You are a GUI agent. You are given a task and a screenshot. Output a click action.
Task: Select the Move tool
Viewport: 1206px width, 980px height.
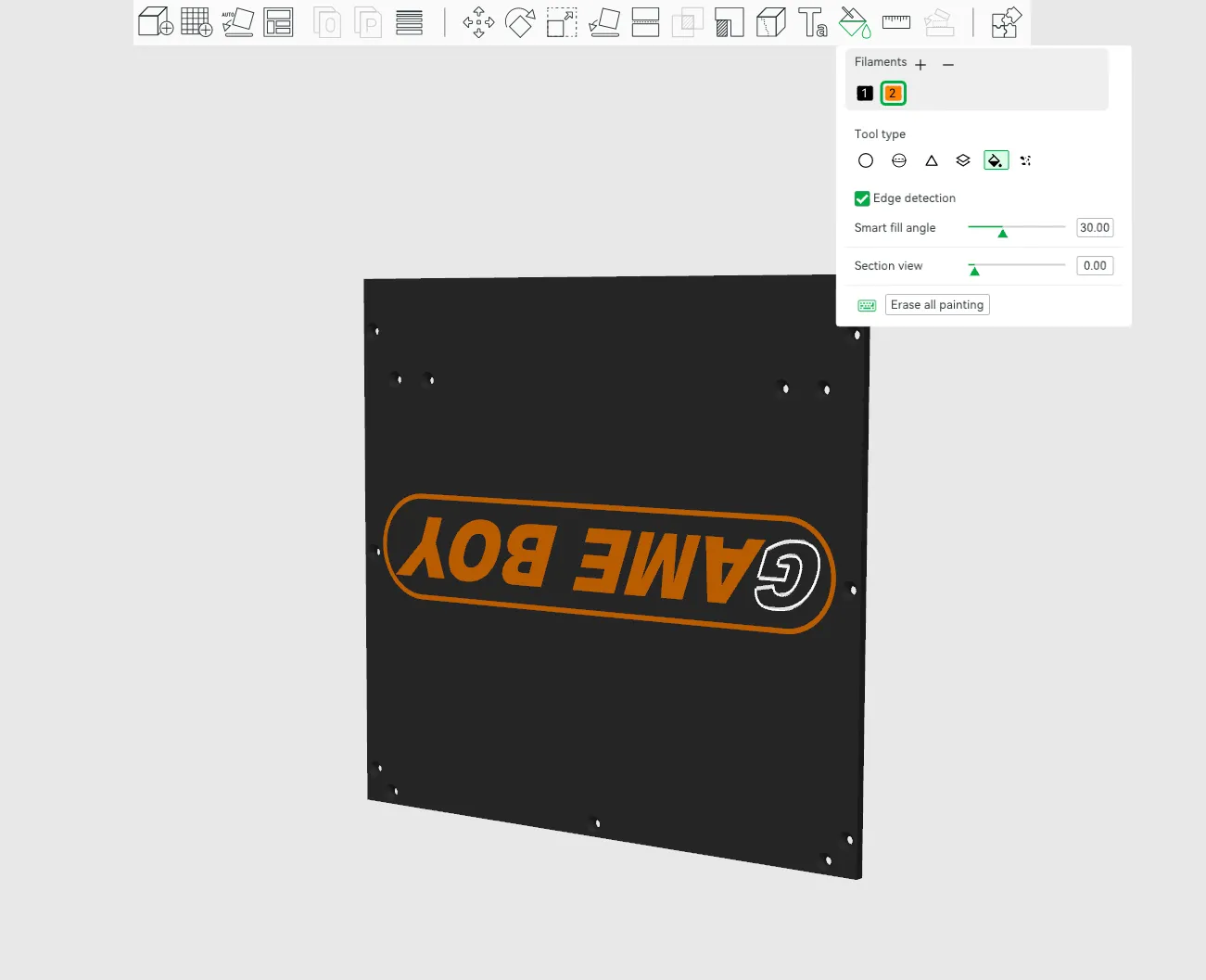pos(478,21)
